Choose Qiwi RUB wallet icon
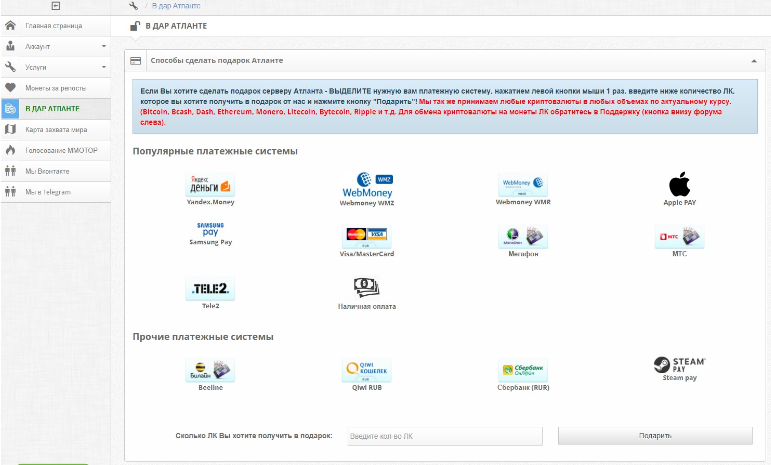Viewport: 771px width, 465px height. [x=367, y=370]
